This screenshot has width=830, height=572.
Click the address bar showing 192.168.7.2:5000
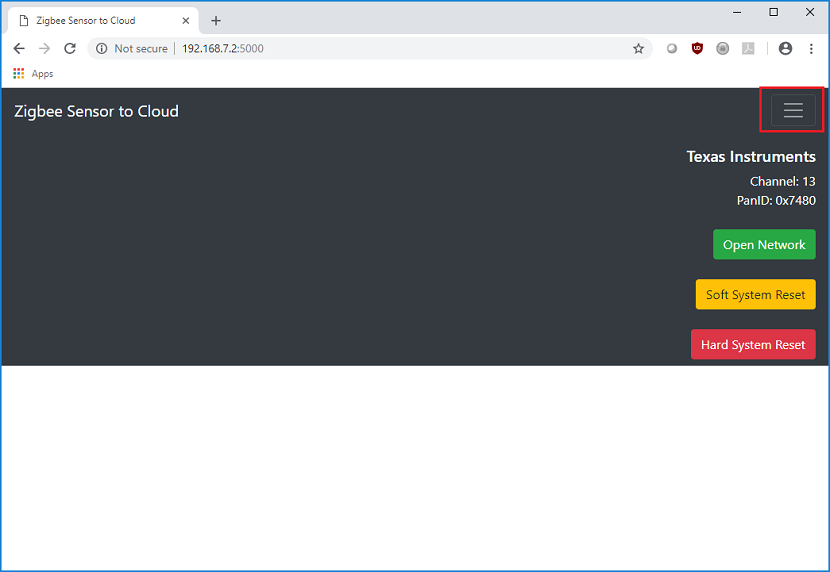(x=400, y=48)
